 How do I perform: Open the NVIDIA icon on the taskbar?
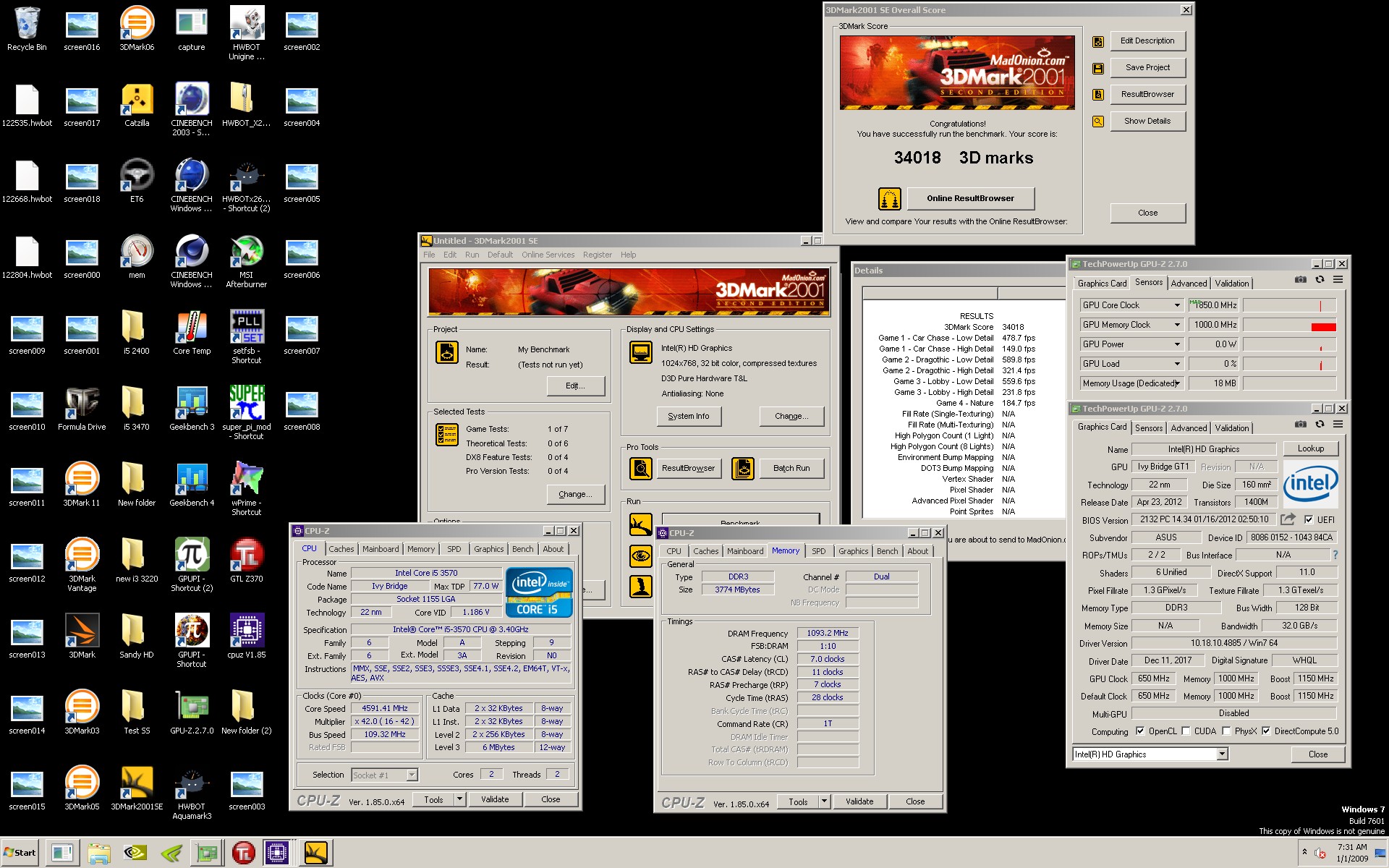(135, 853)
